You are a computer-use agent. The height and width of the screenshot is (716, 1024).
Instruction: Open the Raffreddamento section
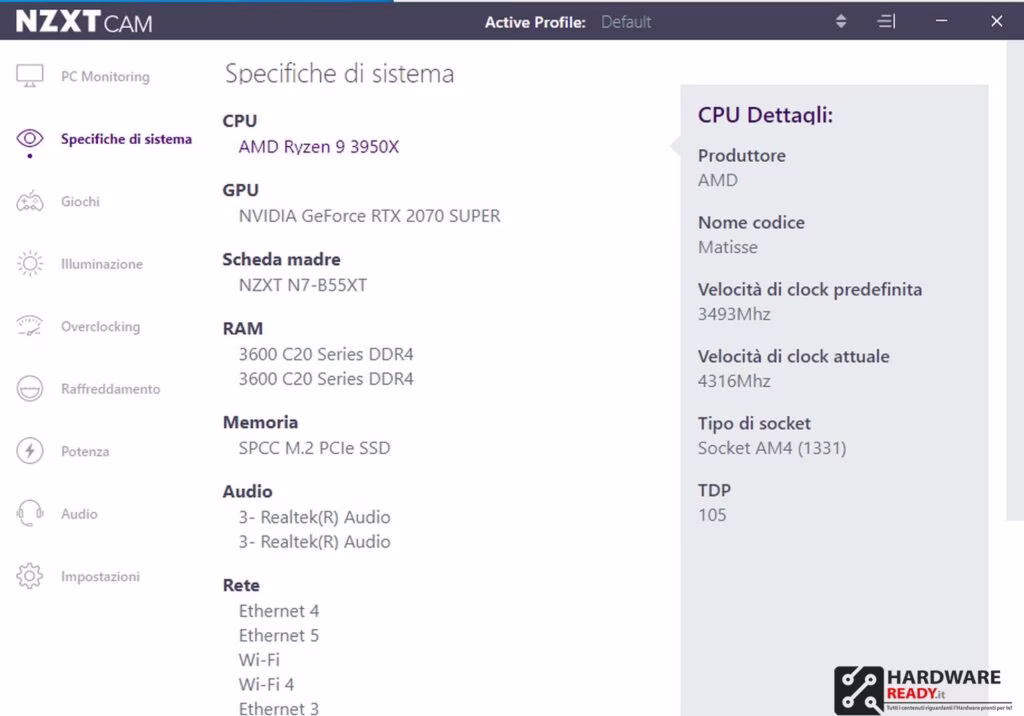point(110,389)
